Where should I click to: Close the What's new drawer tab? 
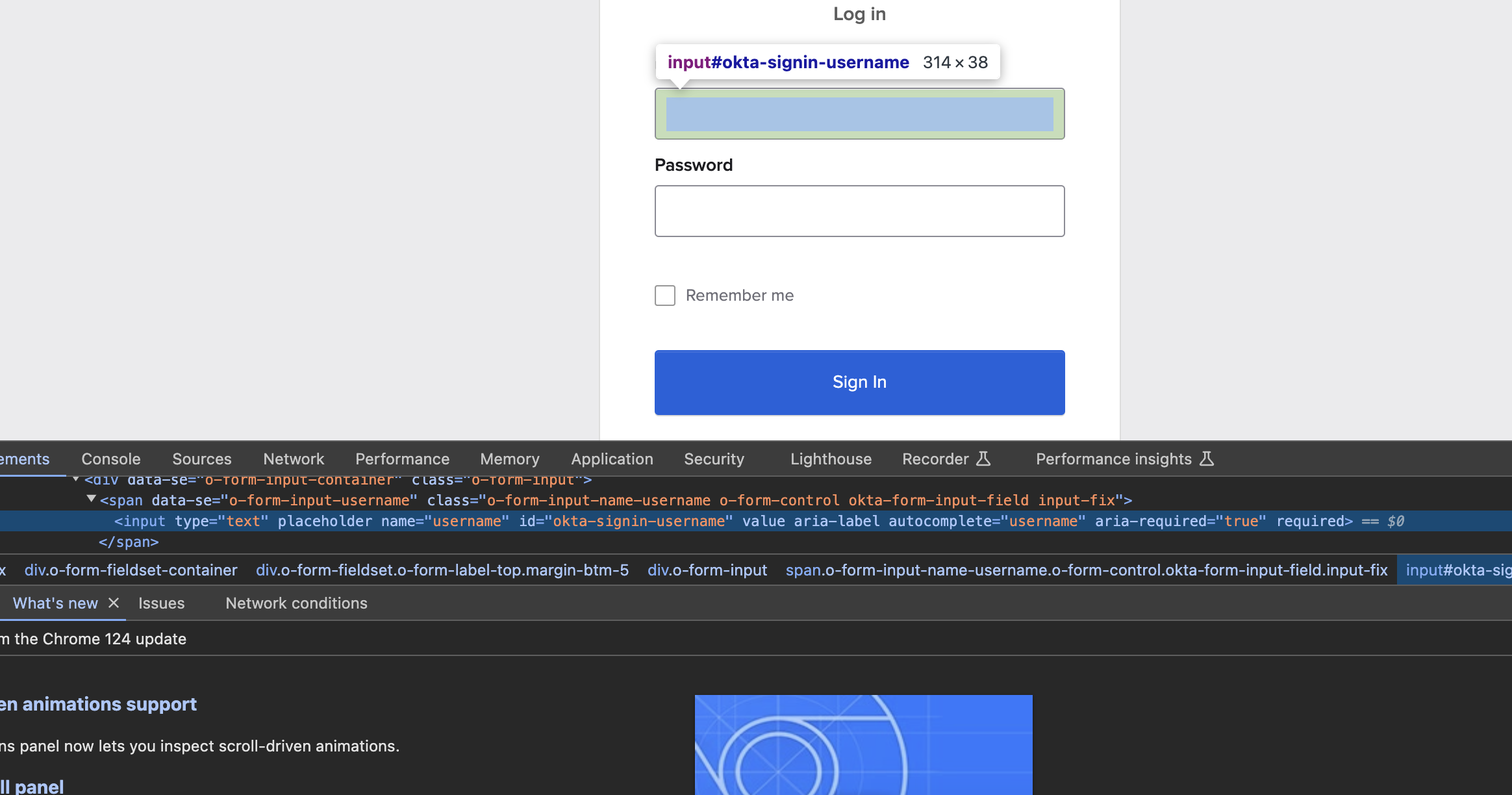pyautogui.click(x=114, y=603)
